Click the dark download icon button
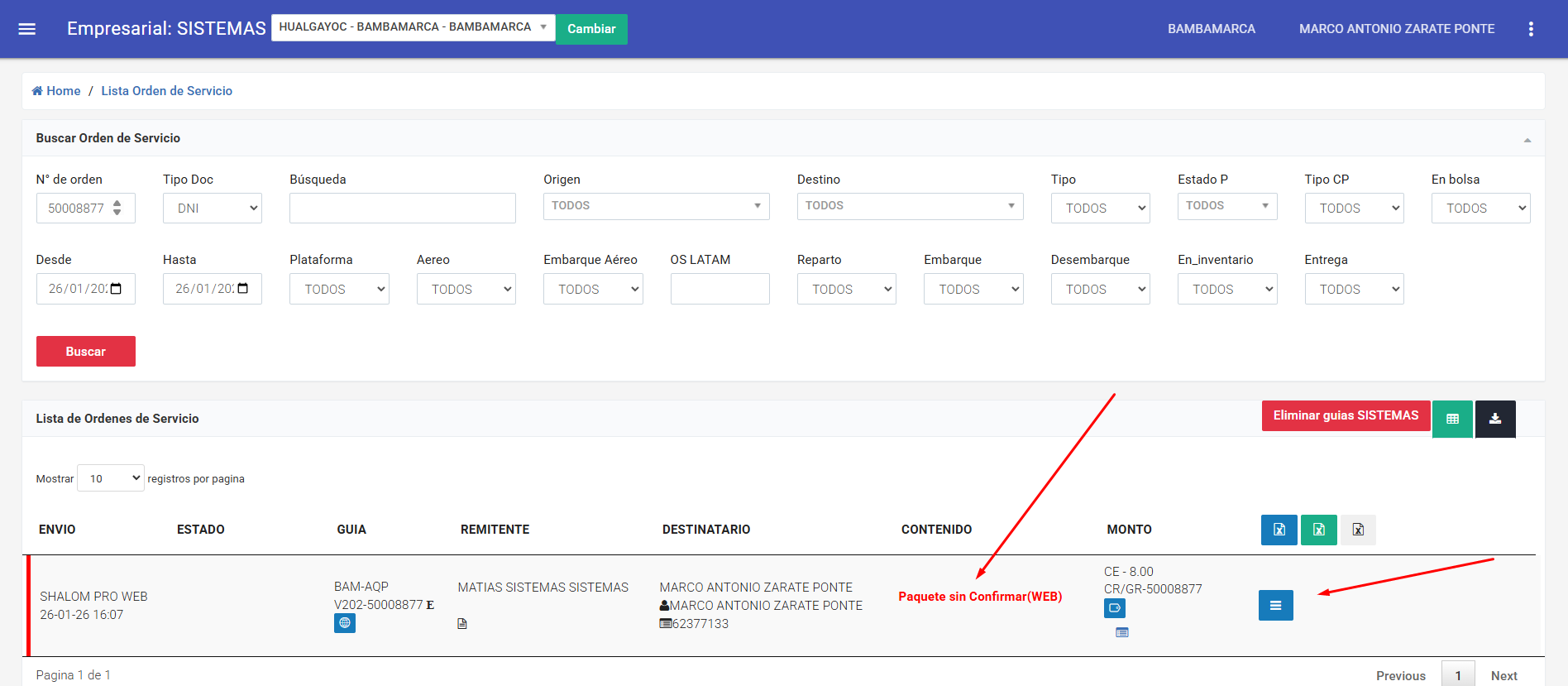1568x686 pixels. pos(1495,419)
